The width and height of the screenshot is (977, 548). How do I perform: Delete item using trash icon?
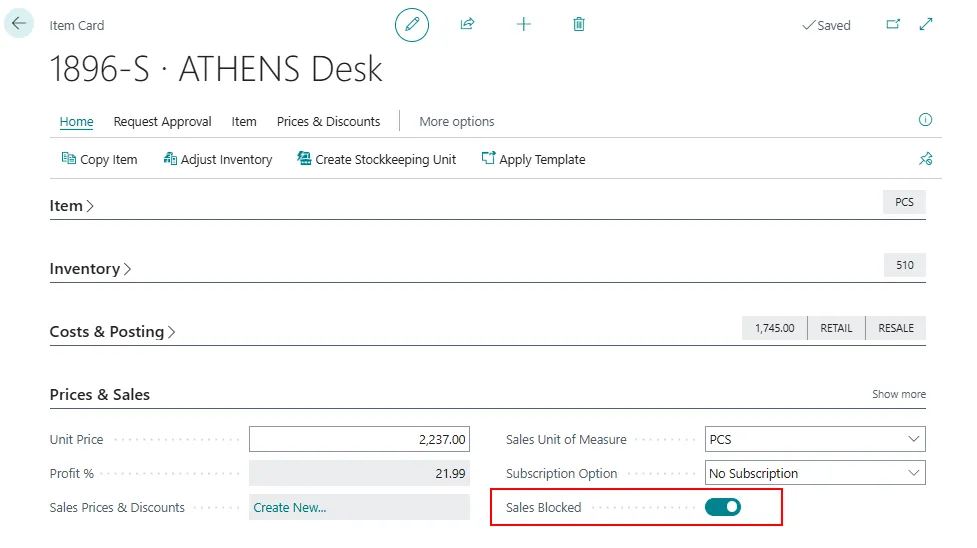coord(579,24)
